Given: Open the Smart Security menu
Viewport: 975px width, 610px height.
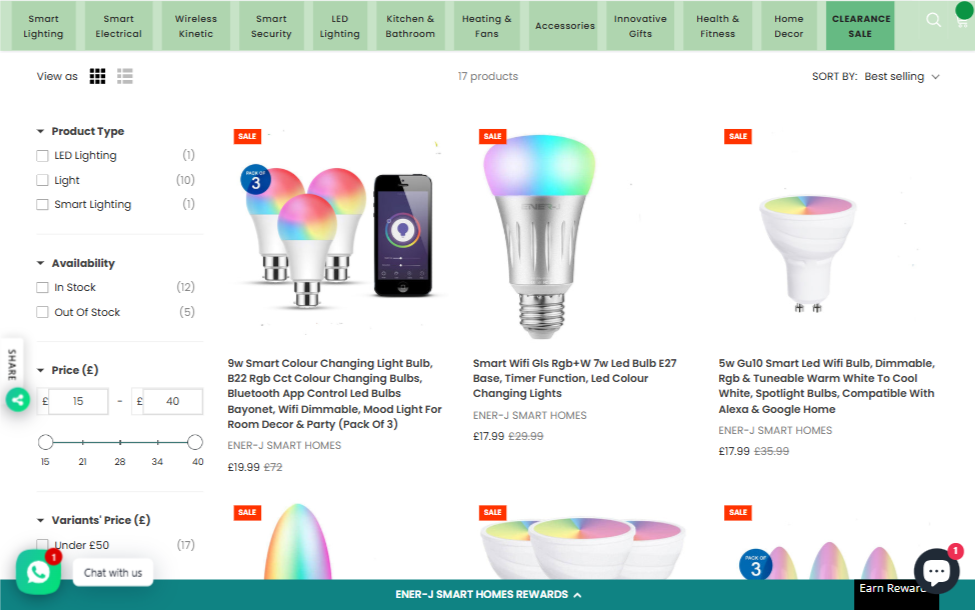Looking at the screenshot, I should (271, 26).
